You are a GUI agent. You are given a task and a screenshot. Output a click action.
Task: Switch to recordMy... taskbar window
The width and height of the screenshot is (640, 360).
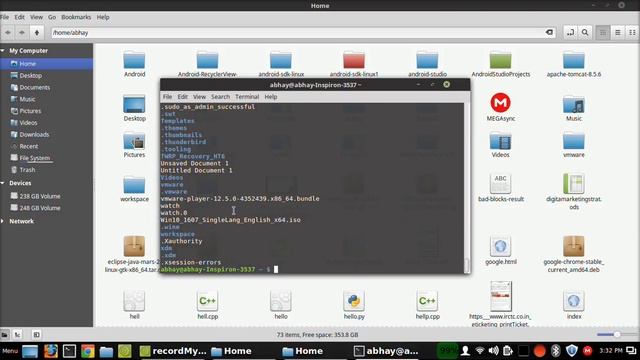pyautogui.click(x=173, y=351)
